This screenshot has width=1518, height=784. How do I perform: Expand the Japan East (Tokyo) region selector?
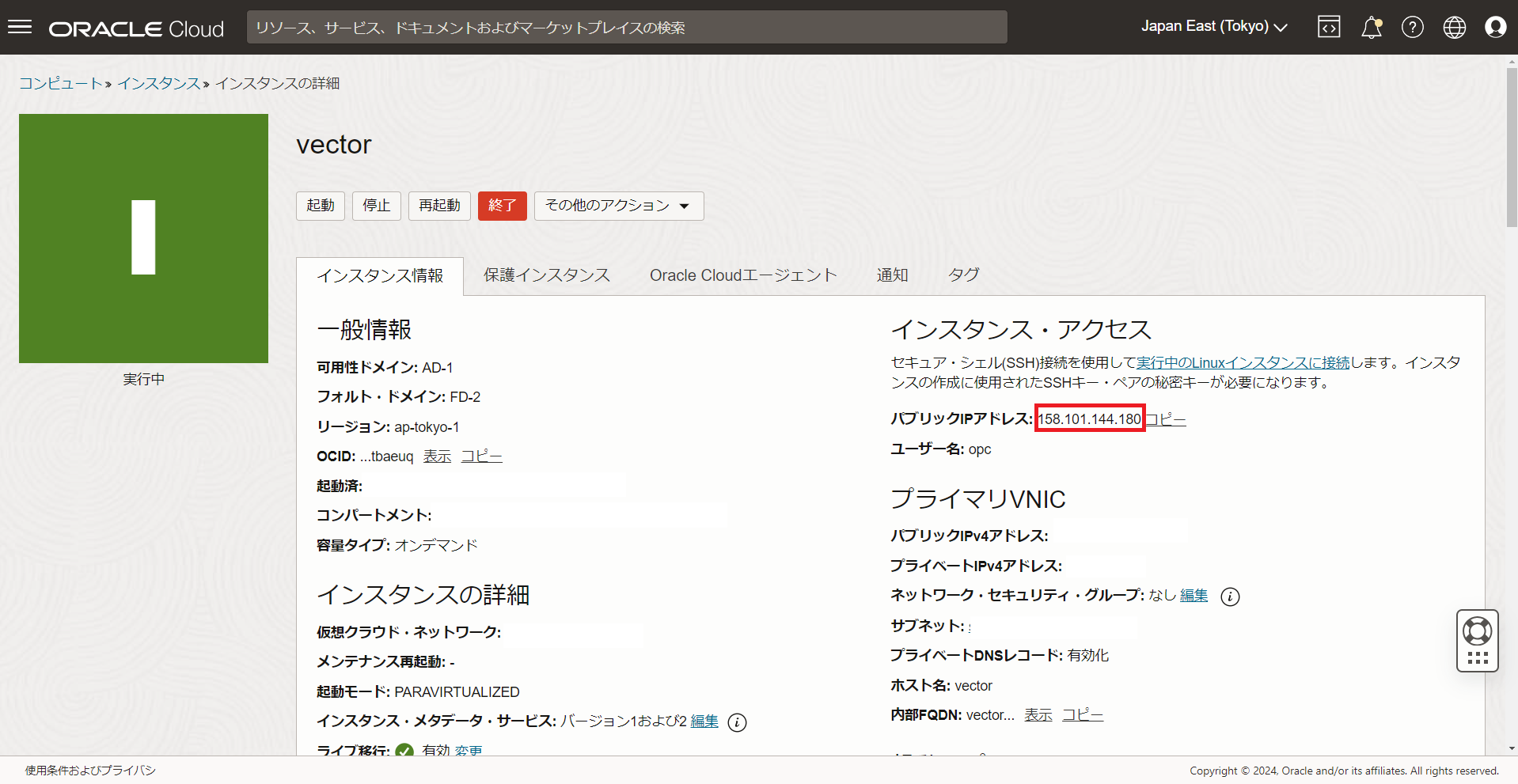(1213, 27)
